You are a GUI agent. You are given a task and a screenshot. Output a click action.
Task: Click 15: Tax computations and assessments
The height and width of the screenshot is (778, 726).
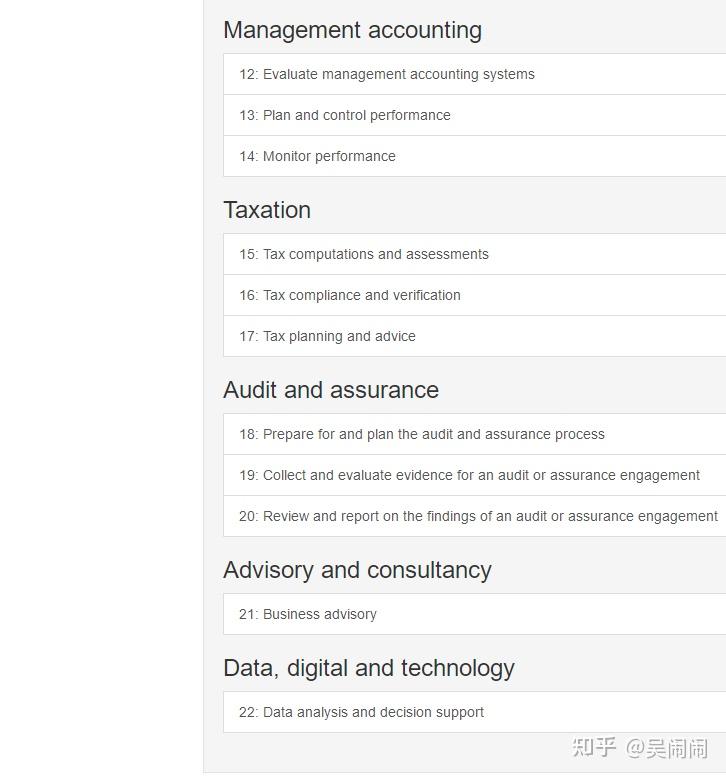[x=364, y=254]
